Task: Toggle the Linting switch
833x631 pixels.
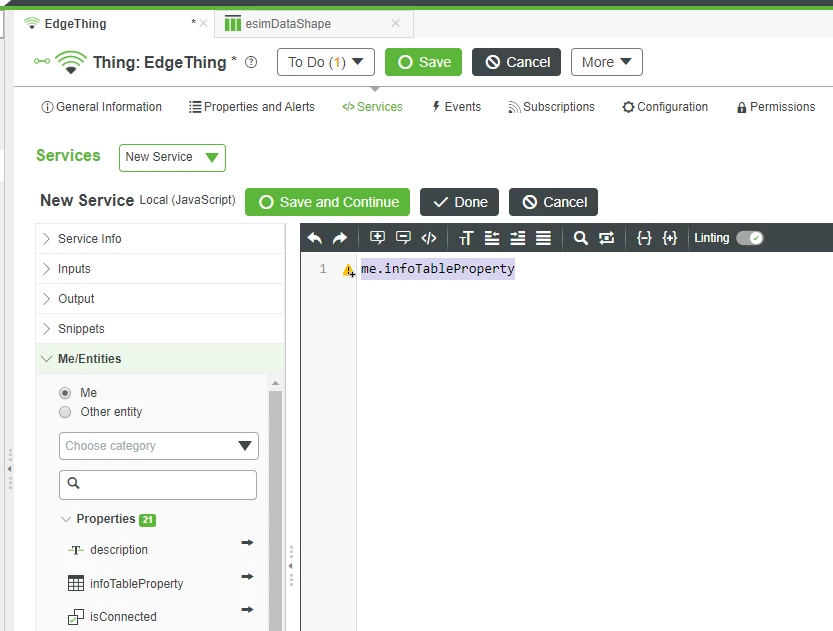Action: (x=750, y=238)
